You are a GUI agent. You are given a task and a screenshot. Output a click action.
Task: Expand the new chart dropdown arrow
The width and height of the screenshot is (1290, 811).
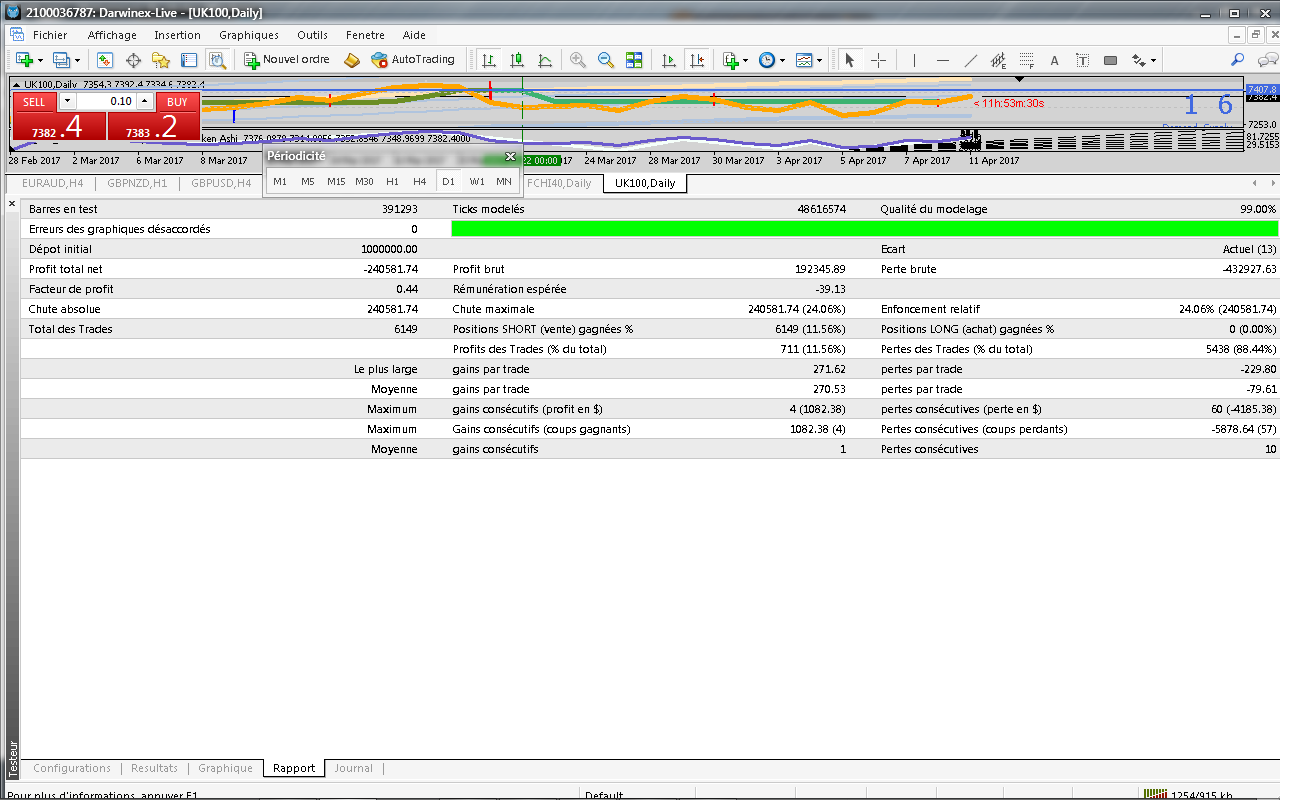pos(41,60)
